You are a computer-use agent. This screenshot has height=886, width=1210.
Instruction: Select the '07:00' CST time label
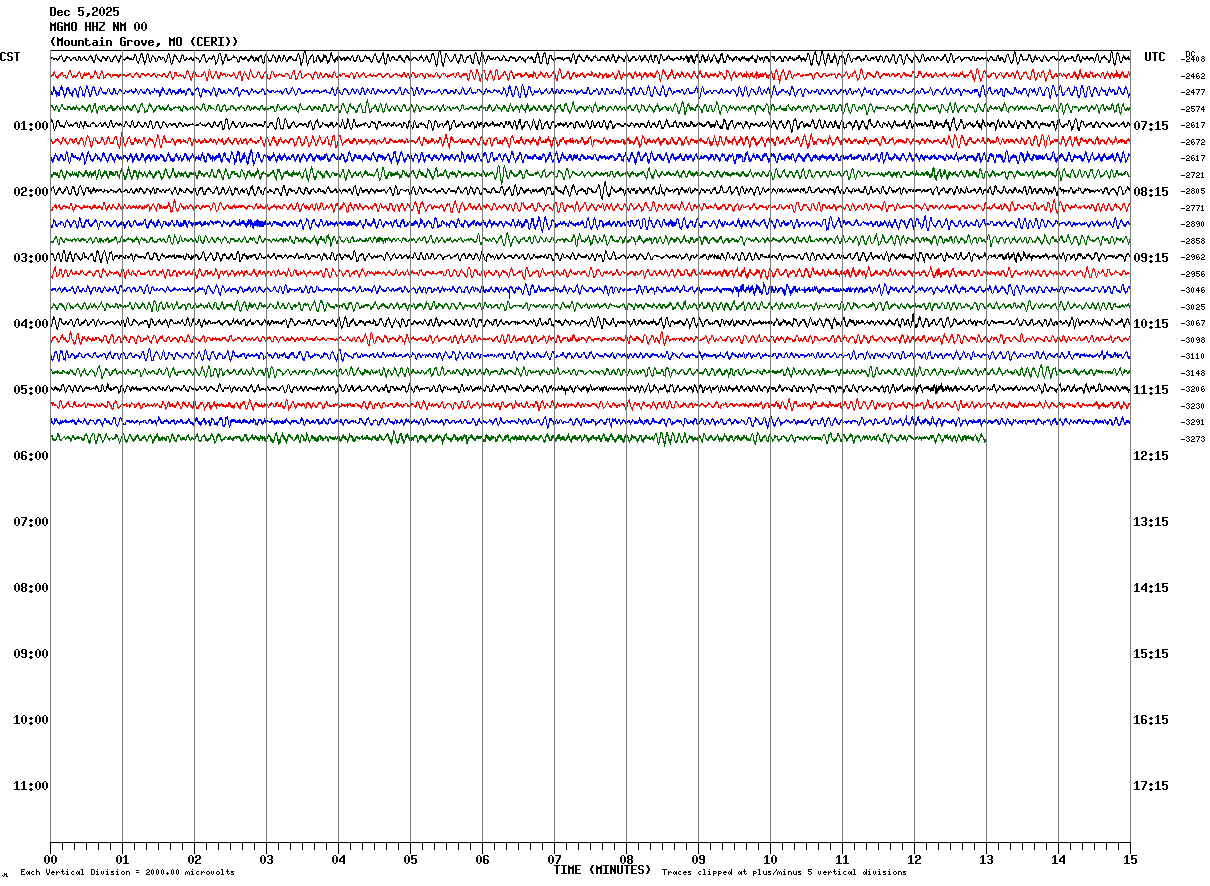pyautogui.click(x=31, y=522)
